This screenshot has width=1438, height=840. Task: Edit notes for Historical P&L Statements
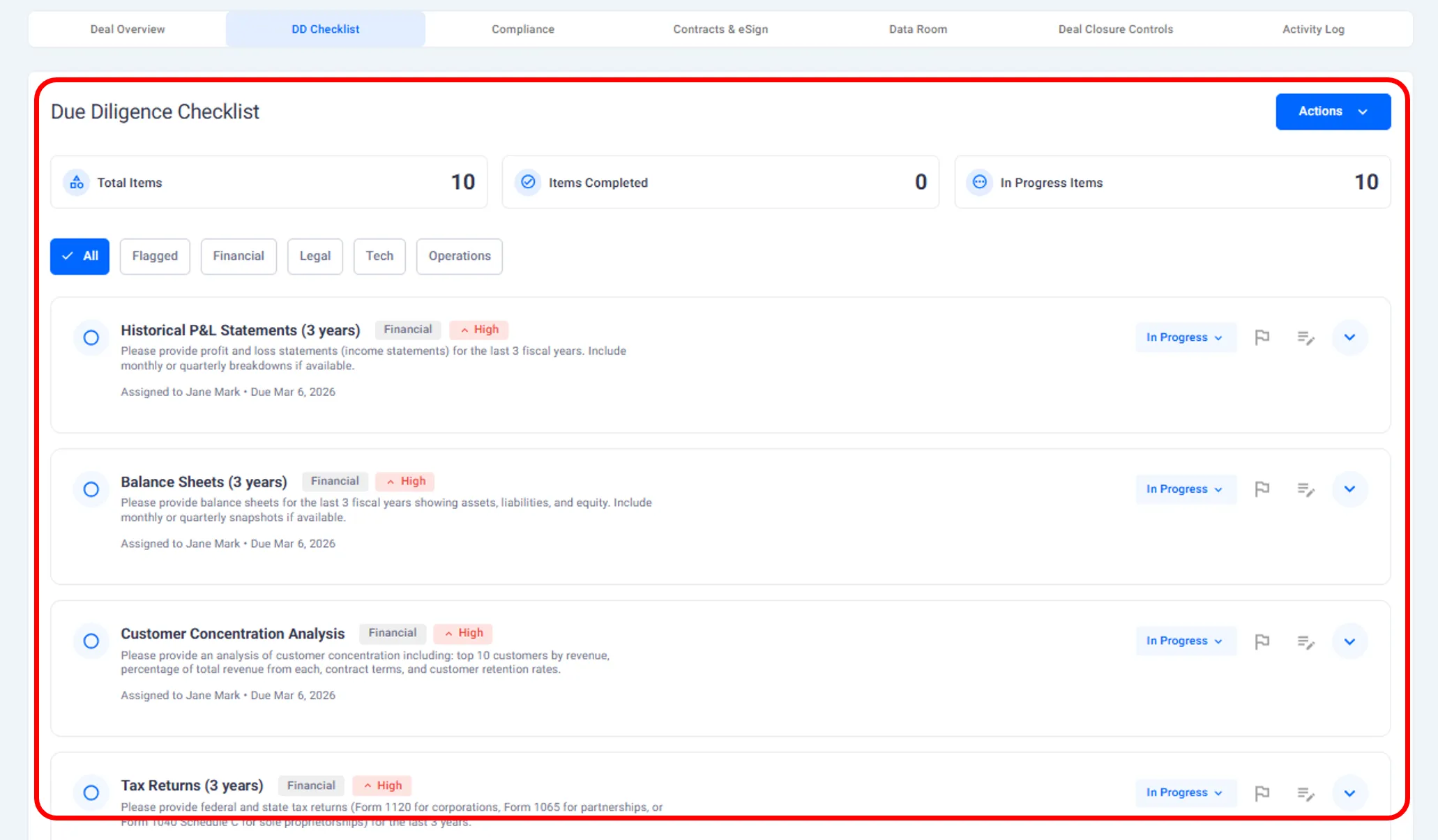(1305, 338)
